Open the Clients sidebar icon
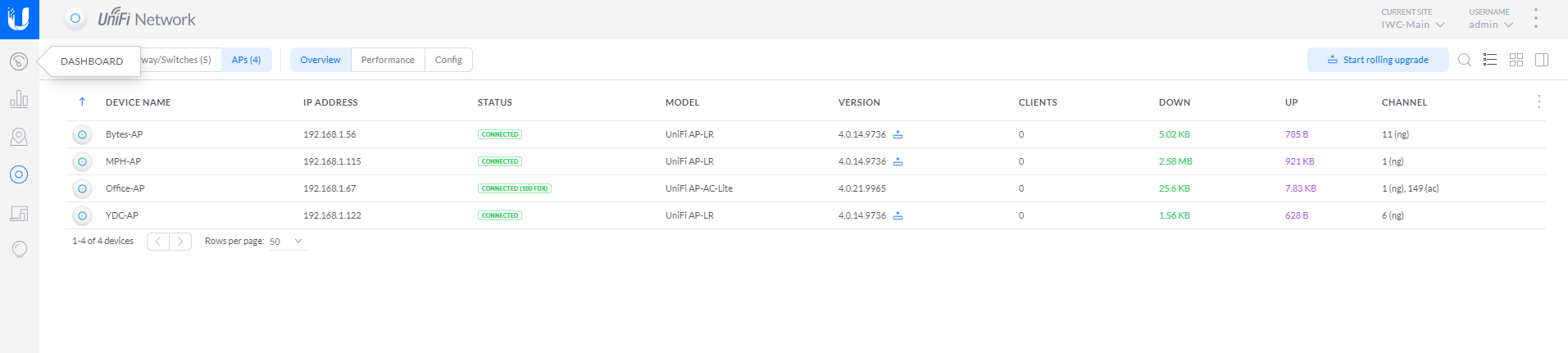 pyautogui.click(x=19, y=214)
